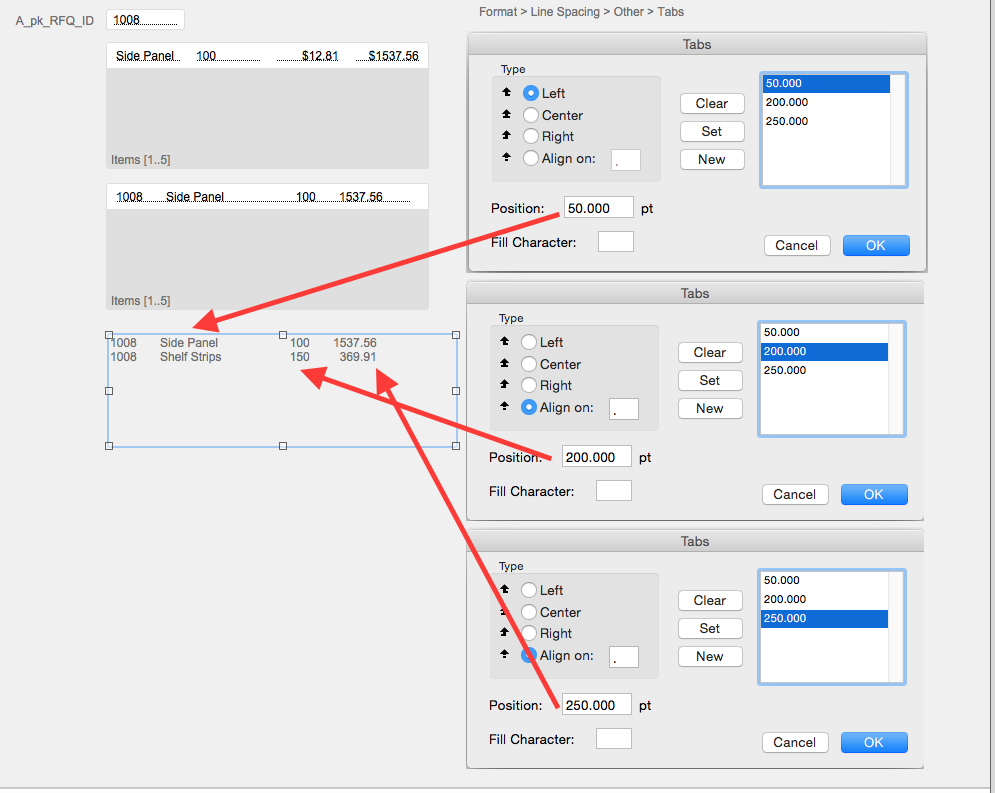Click Fill Character field in middle dialog
The image size is (995, 793).
[614, 490]
